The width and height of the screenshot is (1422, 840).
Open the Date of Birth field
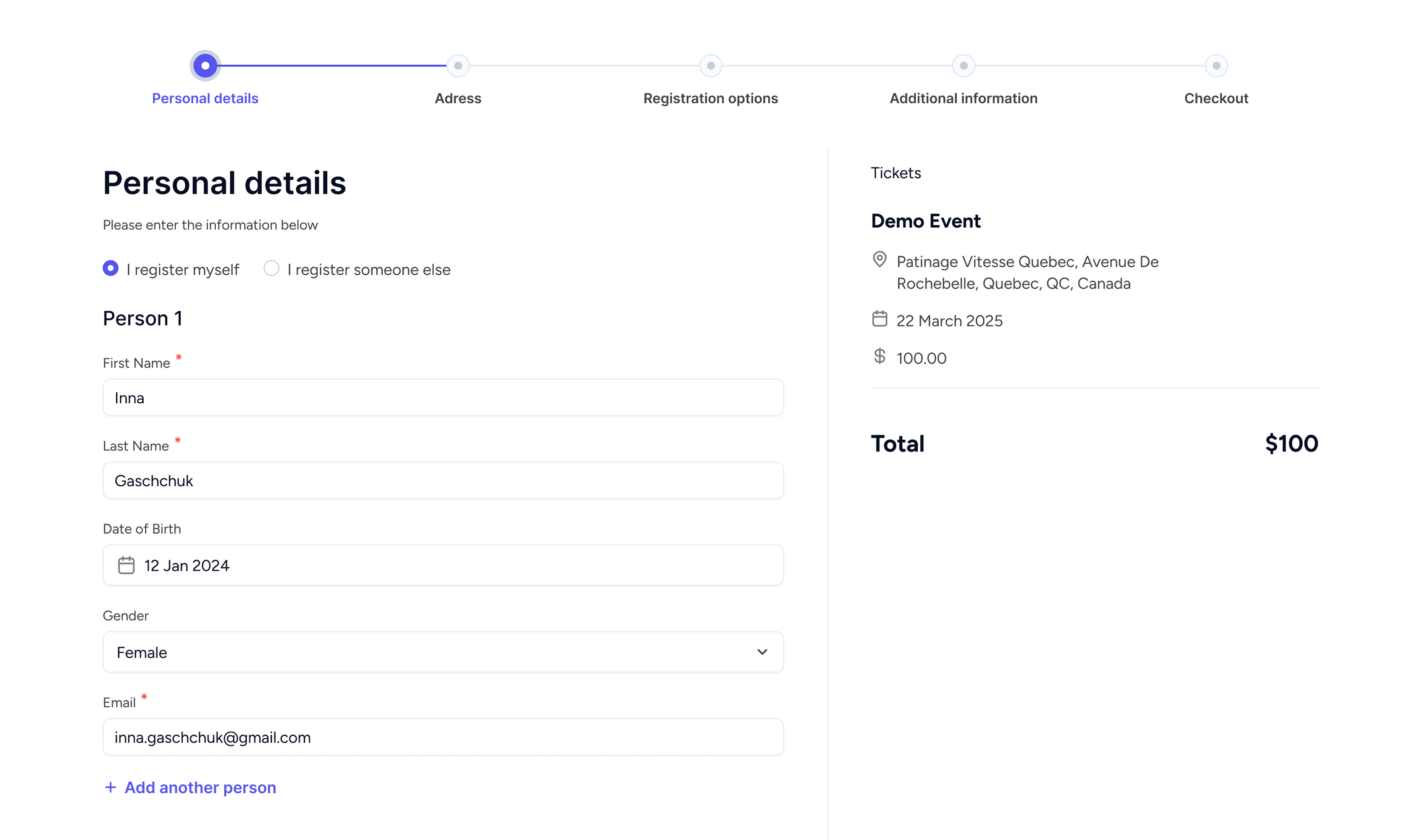443,565
